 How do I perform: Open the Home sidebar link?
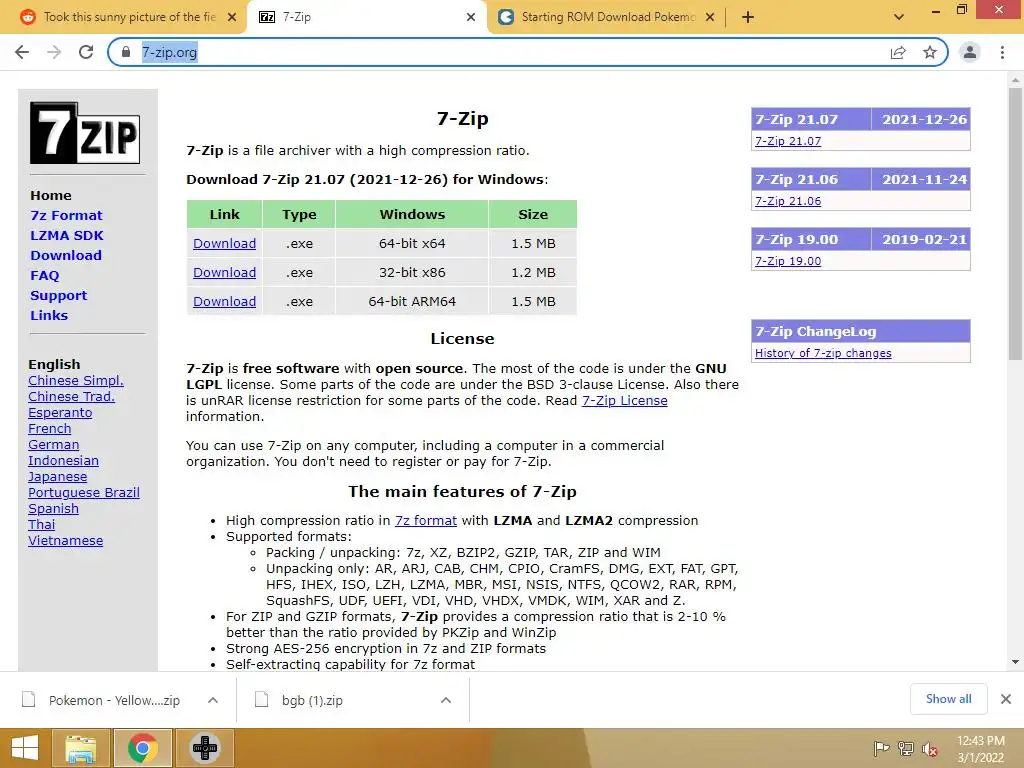51,195
